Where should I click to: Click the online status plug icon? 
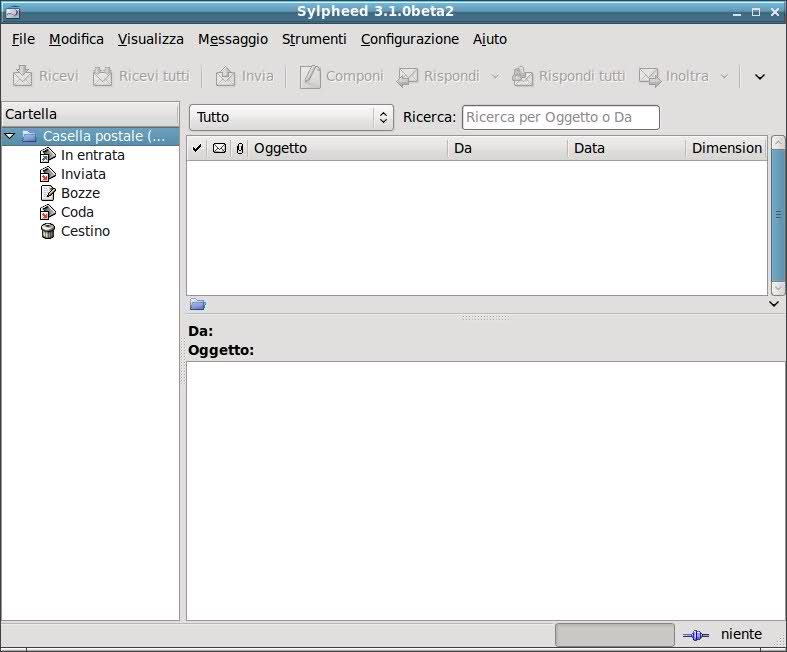click(x=696, y=635)
